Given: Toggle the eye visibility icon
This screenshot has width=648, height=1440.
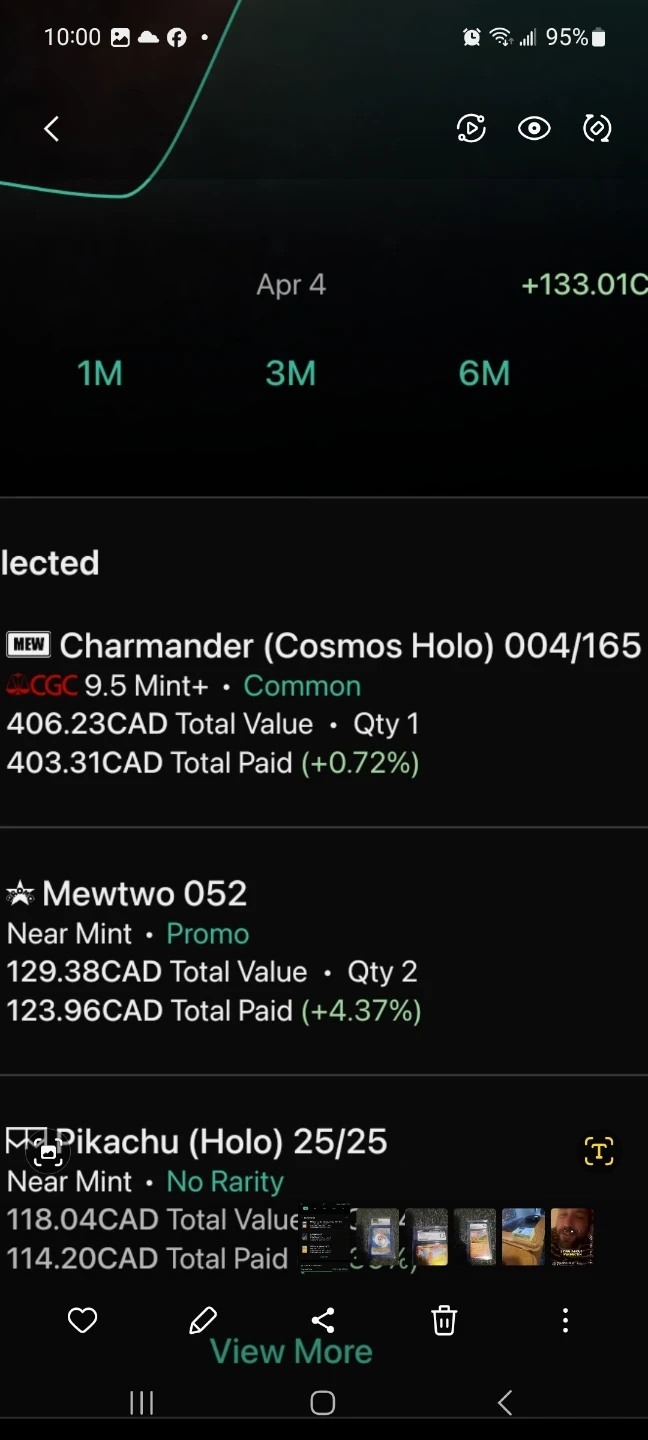Looking at the screenshot, I should click(x=534, y=128).
